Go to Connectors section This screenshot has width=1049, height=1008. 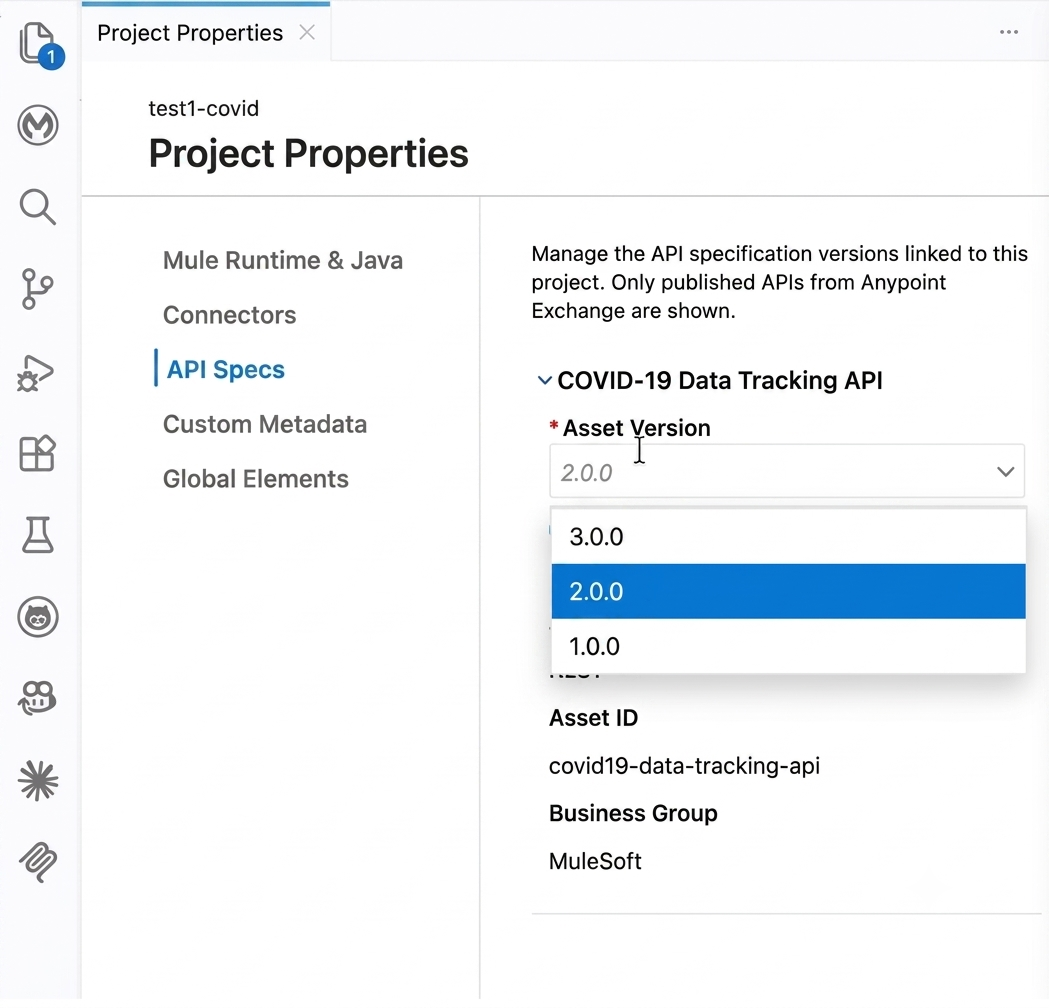pos(229,315)
